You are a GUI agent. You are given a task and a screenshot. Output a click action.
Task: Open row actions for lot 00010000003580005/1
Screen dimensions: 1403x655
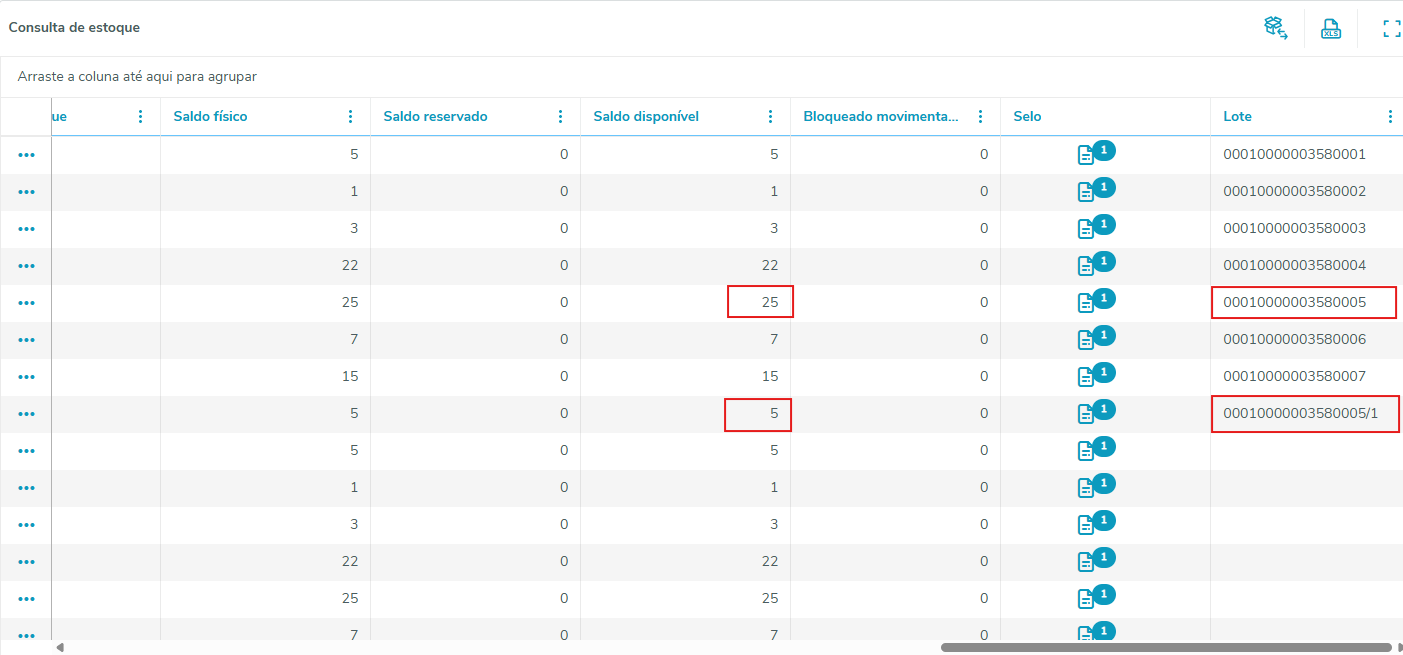coord(26,414)
